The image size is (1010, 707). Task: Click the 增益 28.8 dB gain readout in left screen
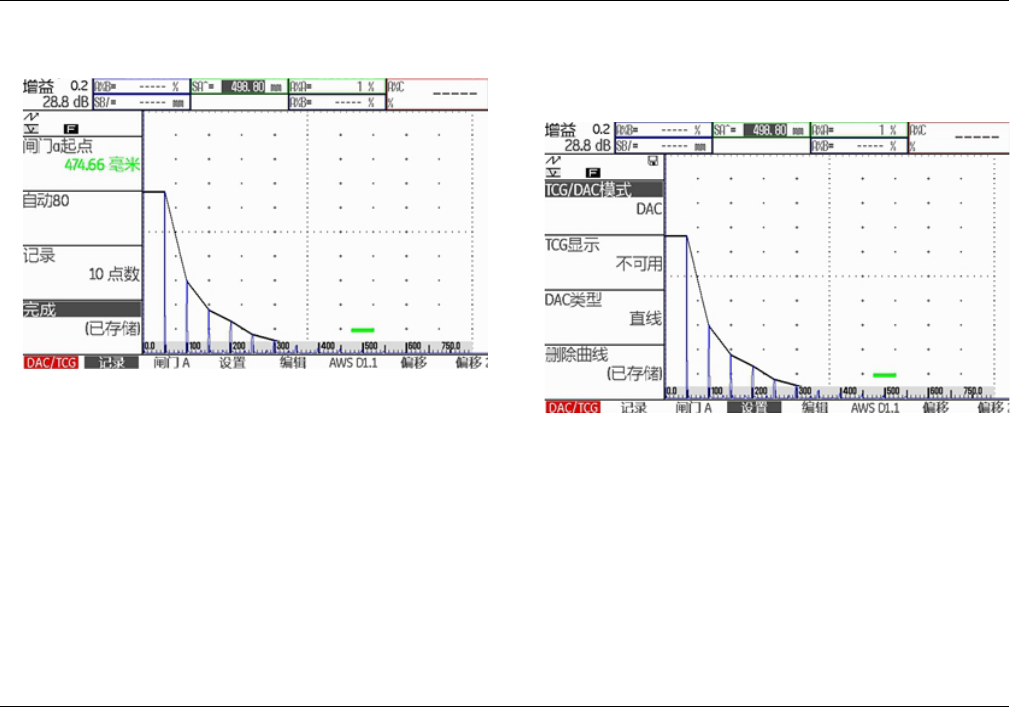(56, 94)
